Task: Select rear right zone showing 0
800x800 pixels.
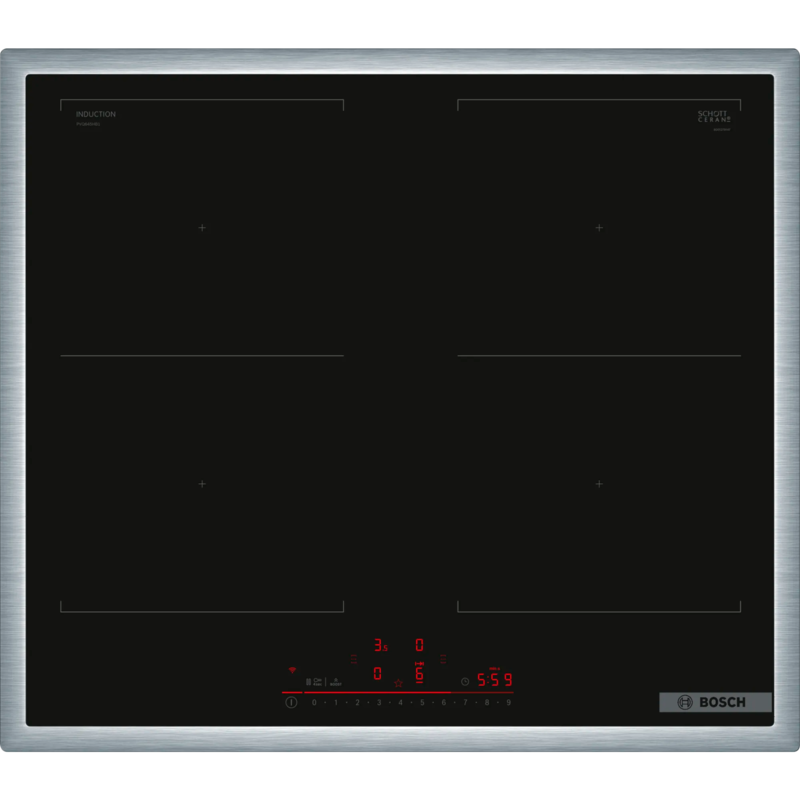Action: 419,646
